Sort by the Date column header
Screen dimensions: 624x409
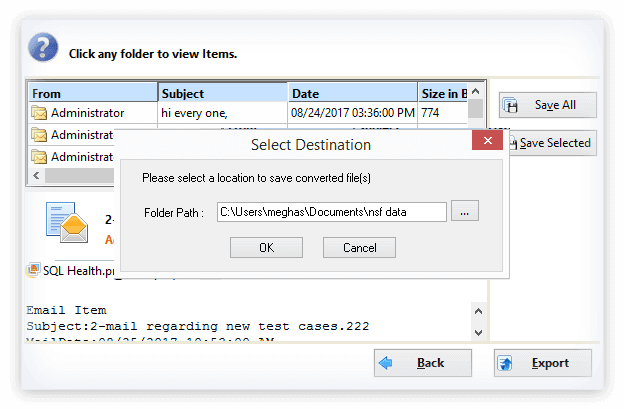click(352, 94)
